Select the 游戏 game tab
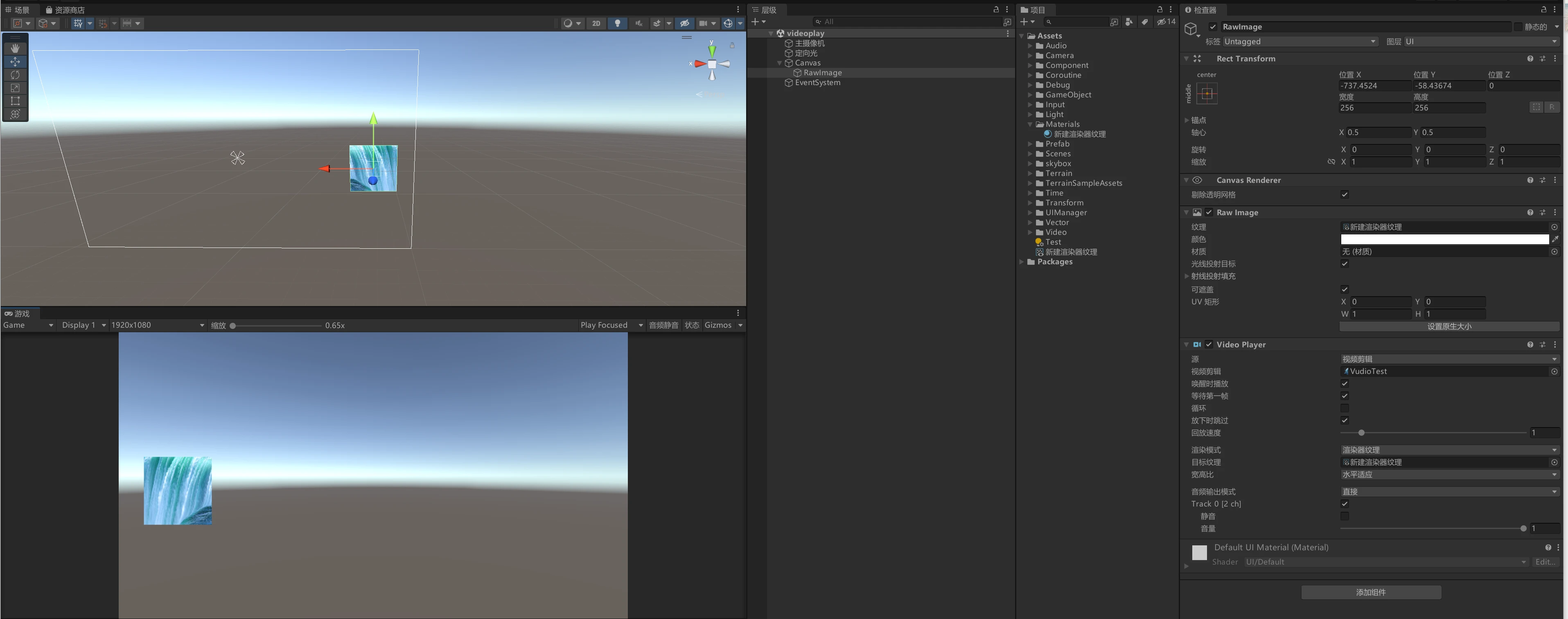Screen dimensions: 1568x619 point(18,313)
